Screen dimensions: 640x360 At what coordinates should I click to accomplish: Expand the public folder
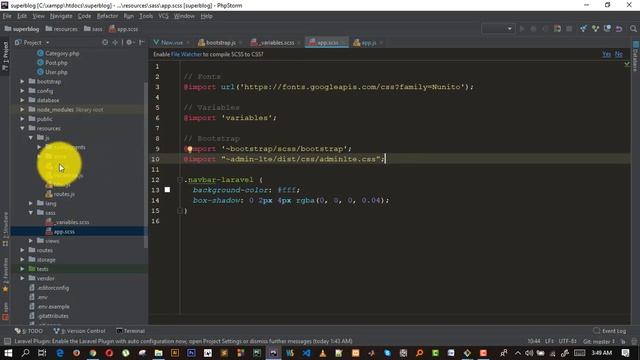tap(22, 119)
